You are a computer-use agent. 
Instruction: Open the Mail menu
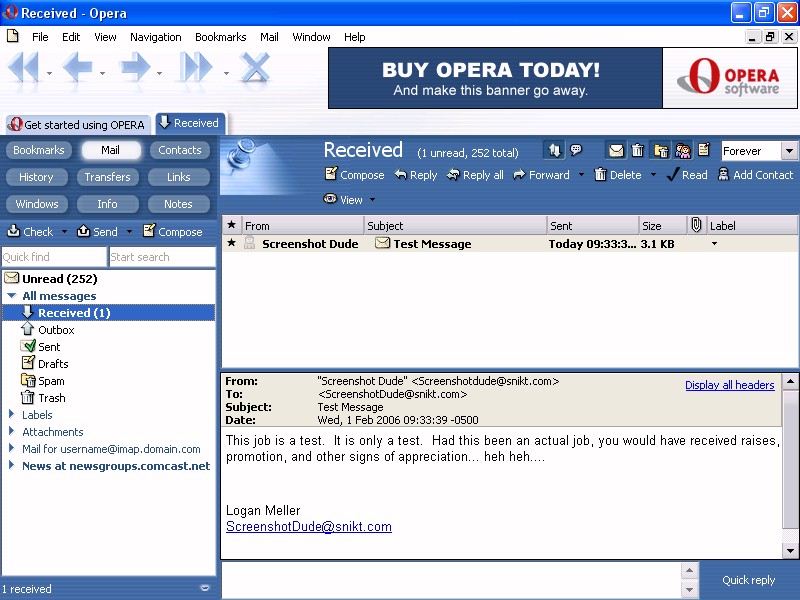point(269,37)
